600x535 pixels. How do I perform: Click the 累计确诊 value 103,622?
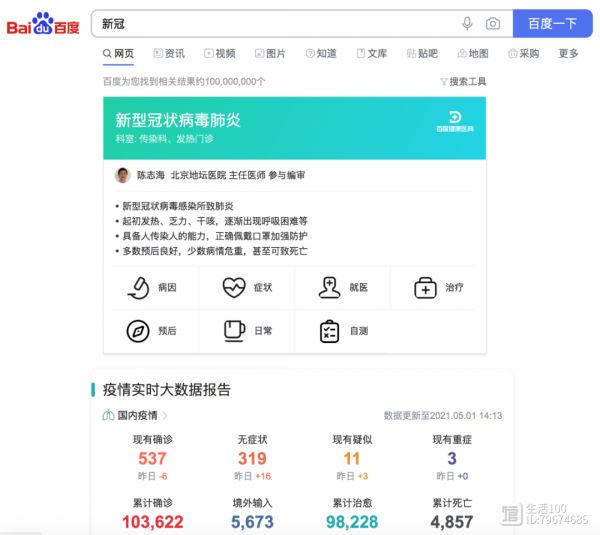tap(153, 522)
